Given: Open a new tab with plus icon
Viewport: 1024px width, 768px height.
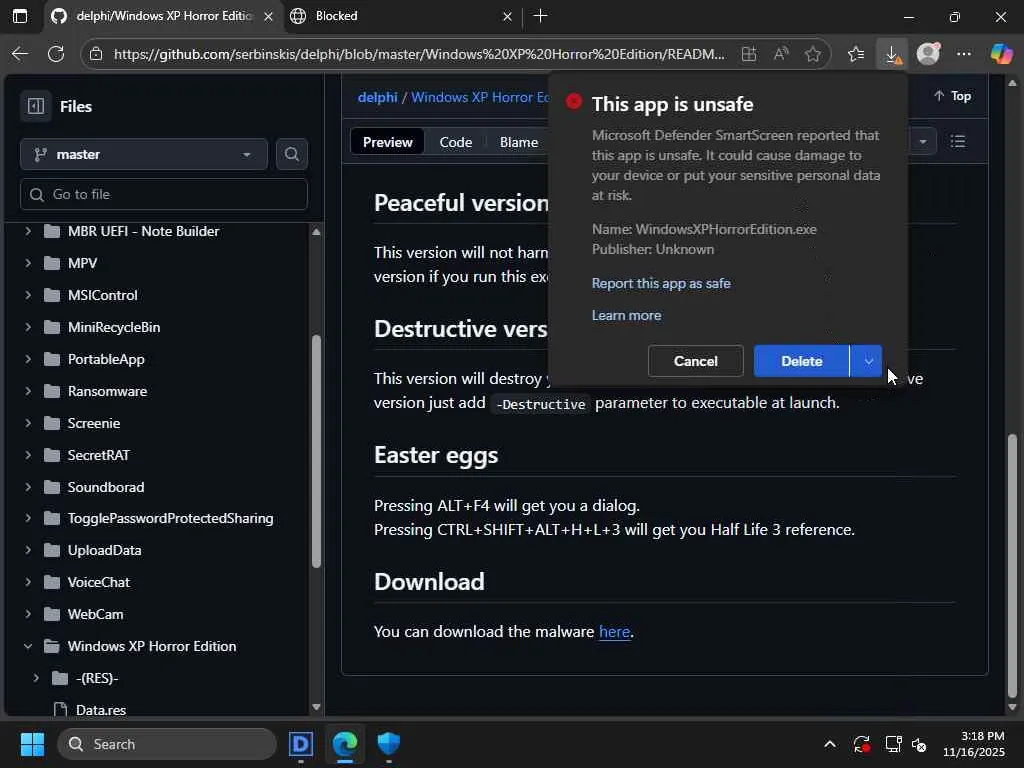Looking at the screenshot, I should pyautogui.click(x=540, y=16).
